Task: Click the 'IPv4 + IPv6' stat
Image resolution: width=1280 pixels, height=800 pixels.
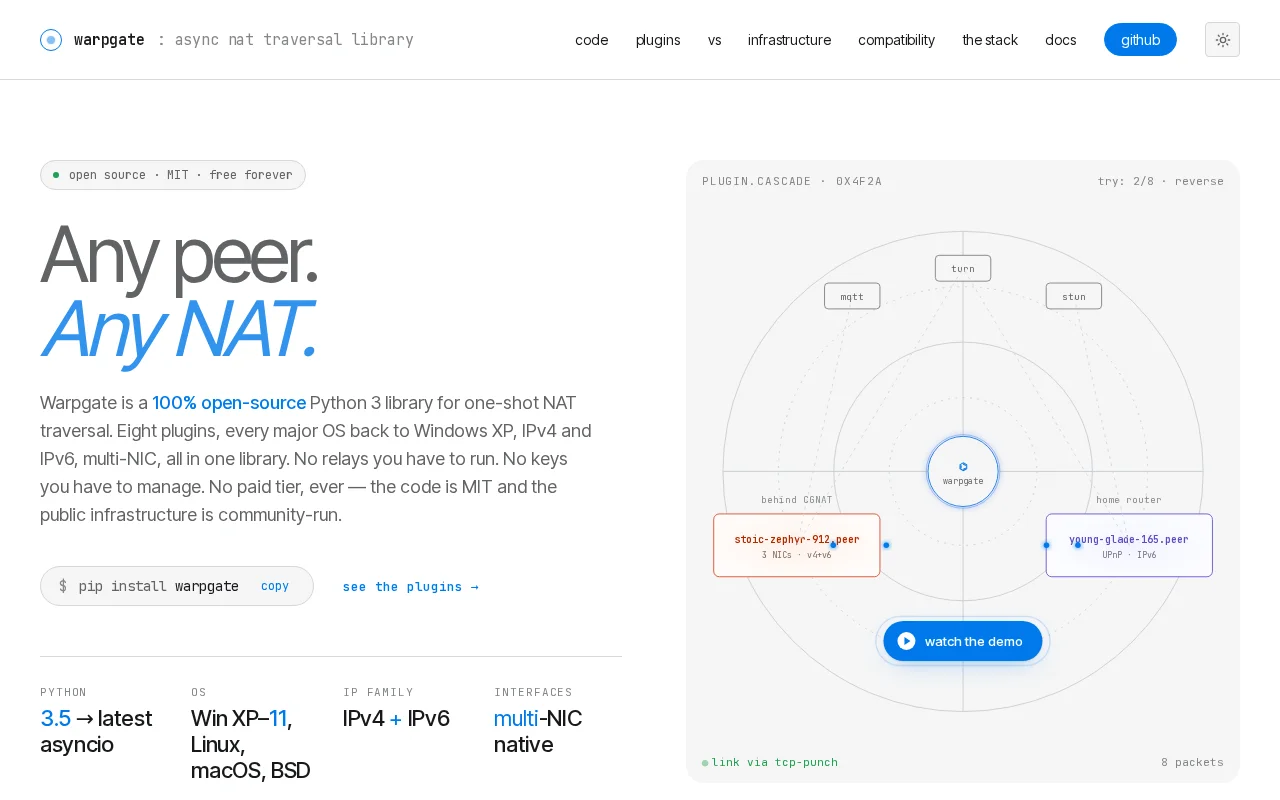Action: [396, 718]
